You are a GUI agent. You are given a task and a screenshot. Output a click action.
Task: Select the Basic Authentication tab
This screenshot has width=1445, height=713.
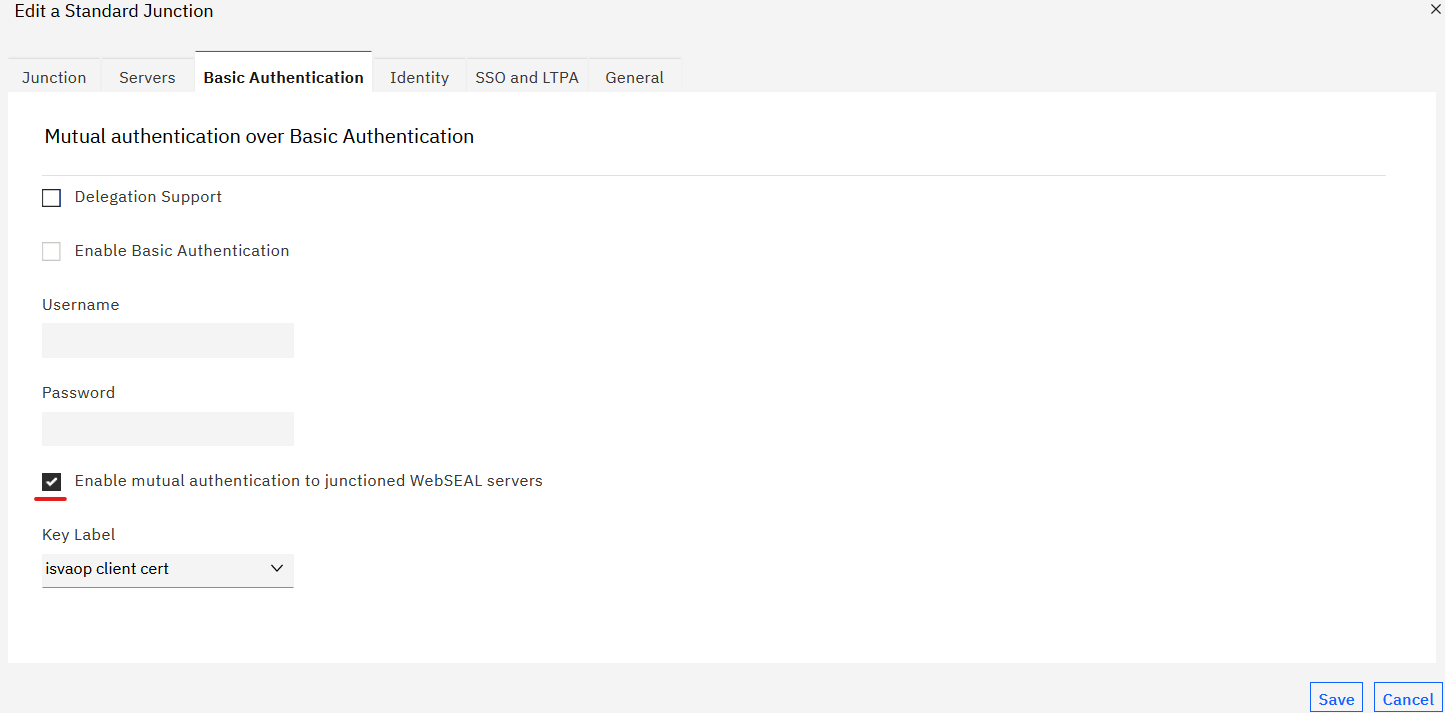(283, 76)
